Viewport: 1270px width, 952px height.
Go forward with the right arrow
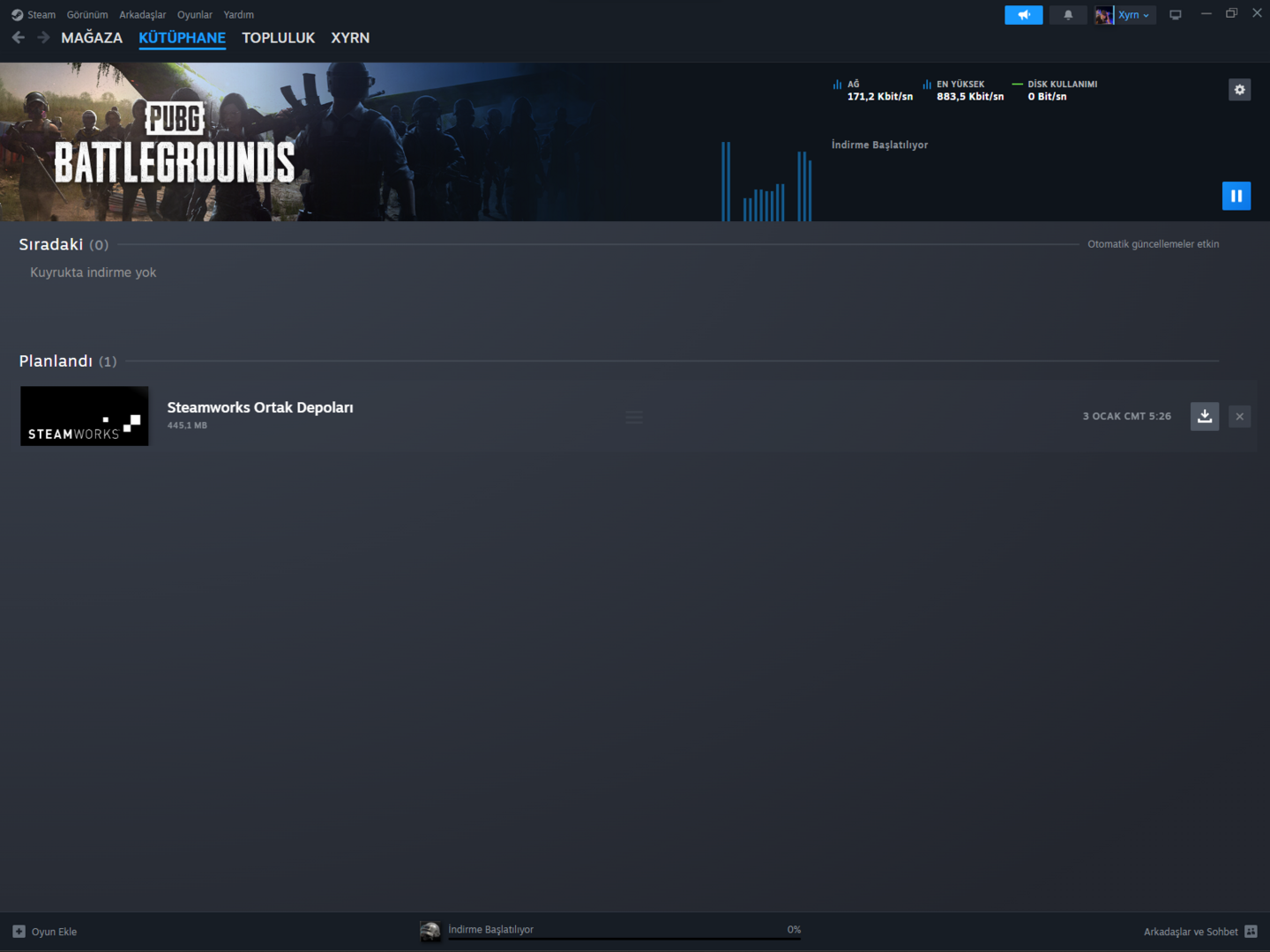coord(43,38)
